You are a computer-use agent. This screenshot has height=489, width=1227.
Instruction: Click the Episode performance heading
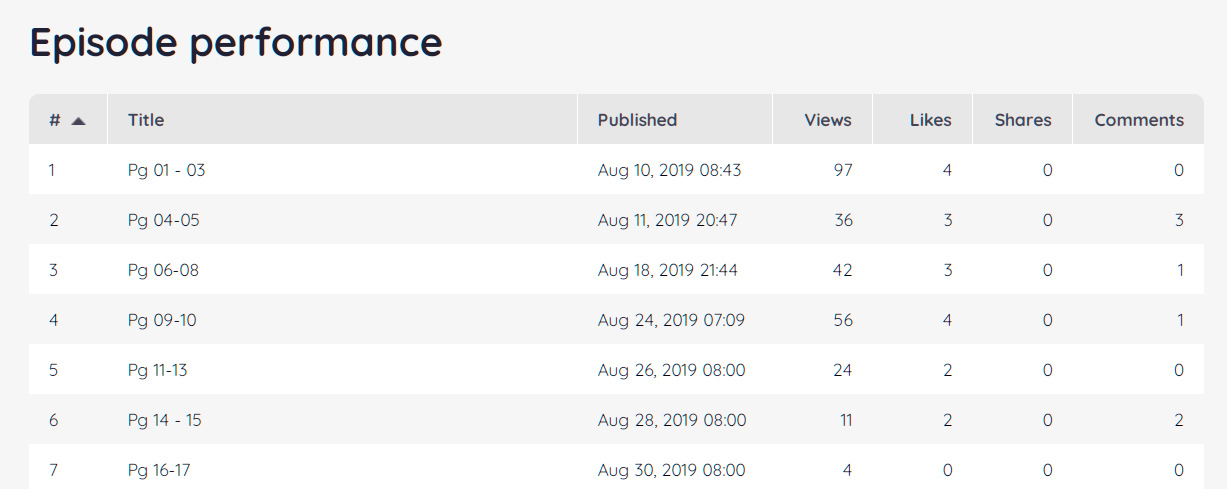tap(236, 43)
